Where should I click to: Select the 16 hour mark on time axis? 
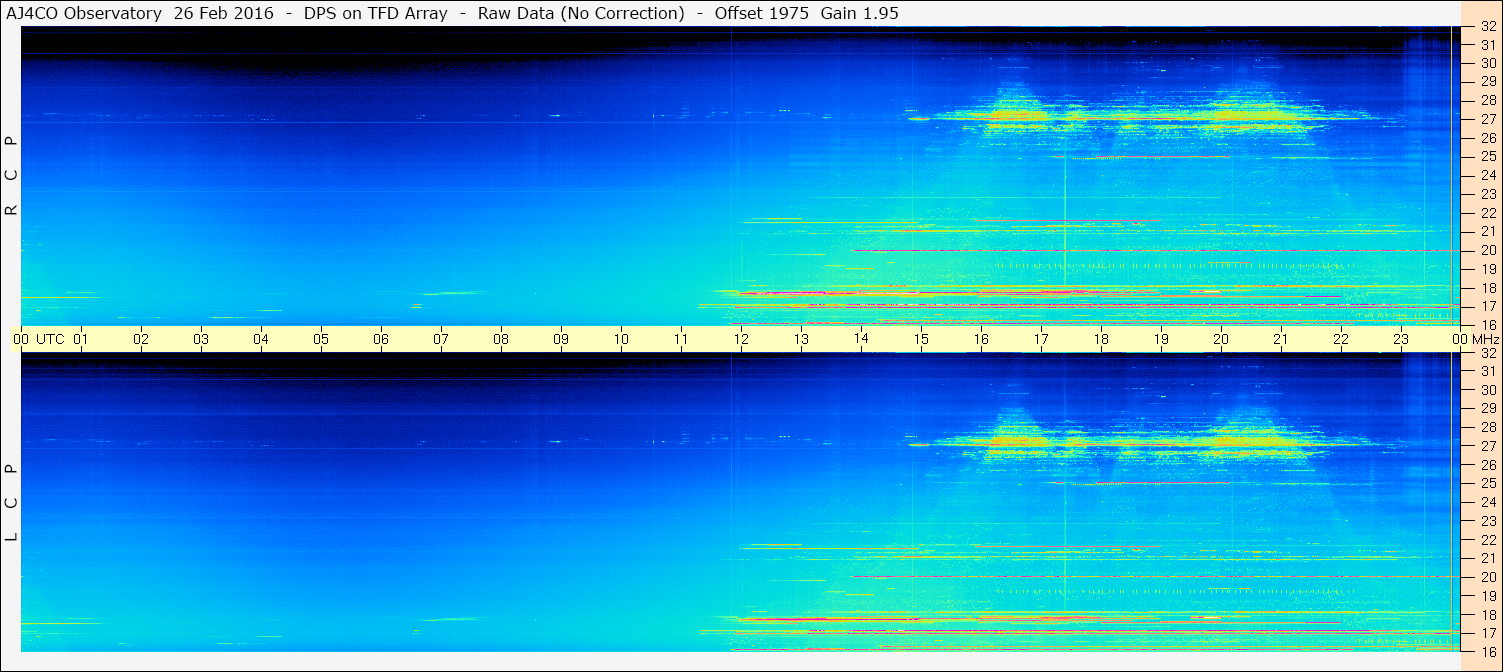pos(981,339)
